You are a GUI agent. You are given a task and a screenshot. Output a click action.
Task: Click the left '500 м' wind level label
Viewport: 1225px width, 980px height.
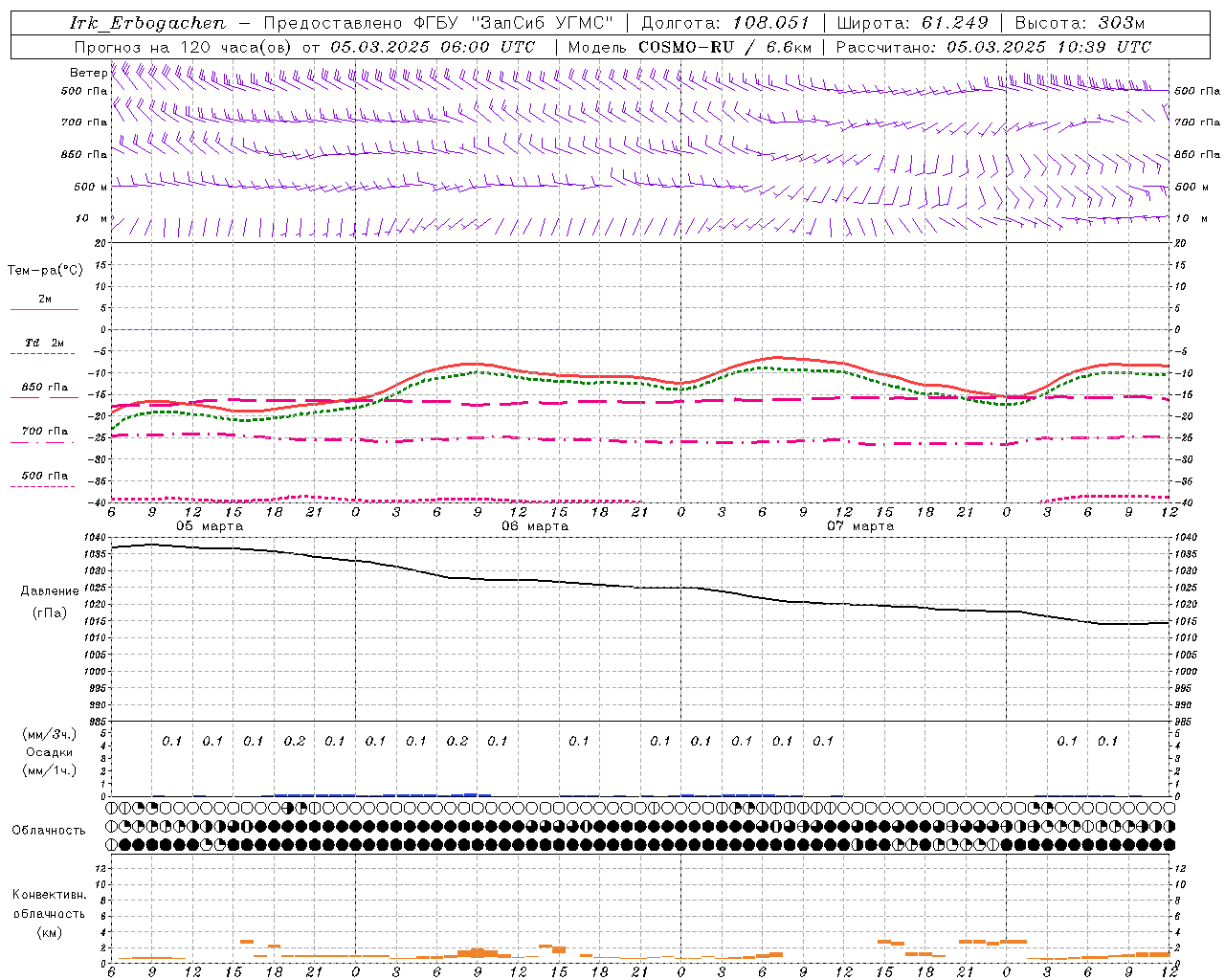tap(91, 187)
